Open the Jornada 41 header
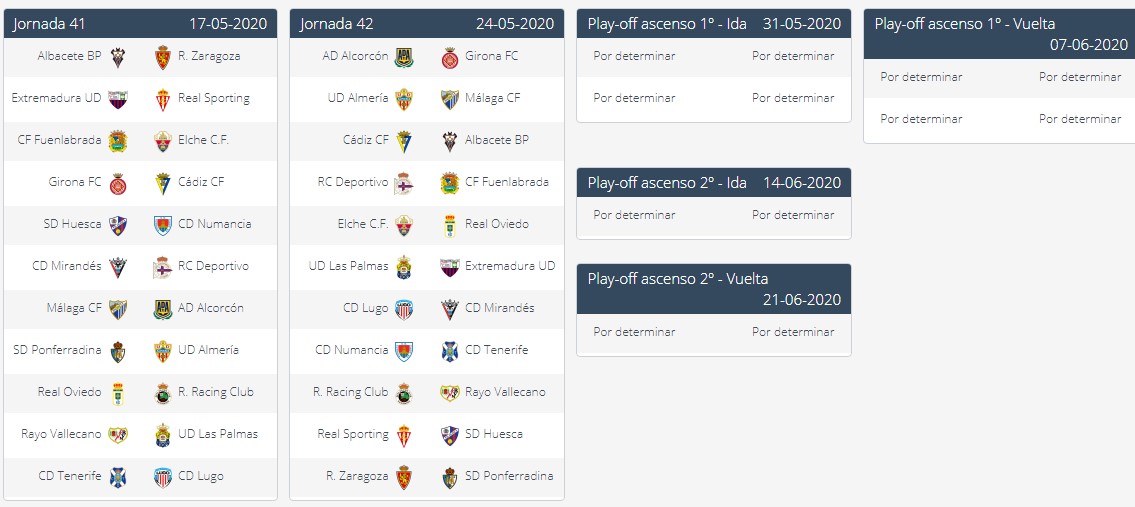This screenshot has width=1135, height=507. click(140, 23)
